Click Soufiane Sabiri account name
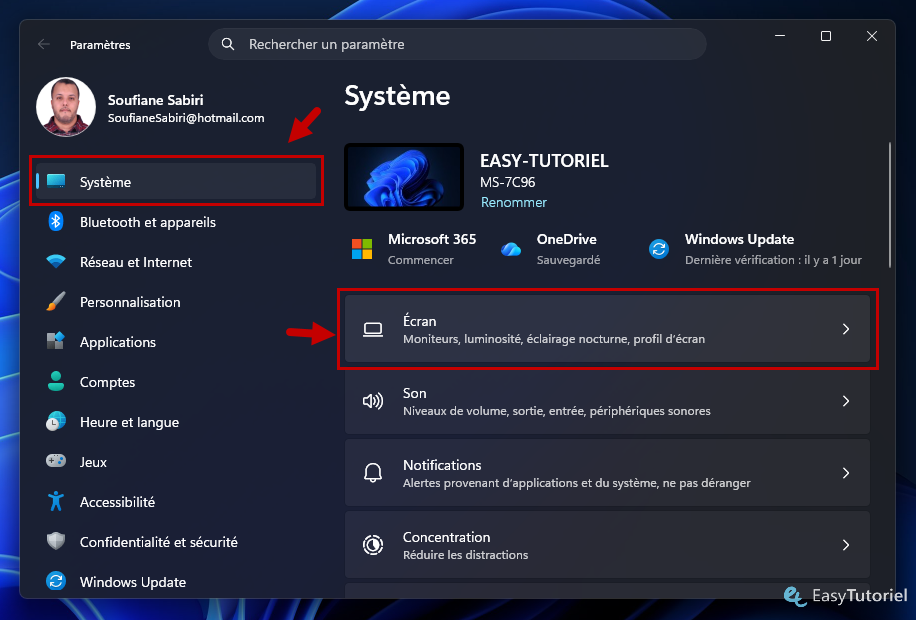Viewport: 916px width, 620px height. tap(155, 100)
